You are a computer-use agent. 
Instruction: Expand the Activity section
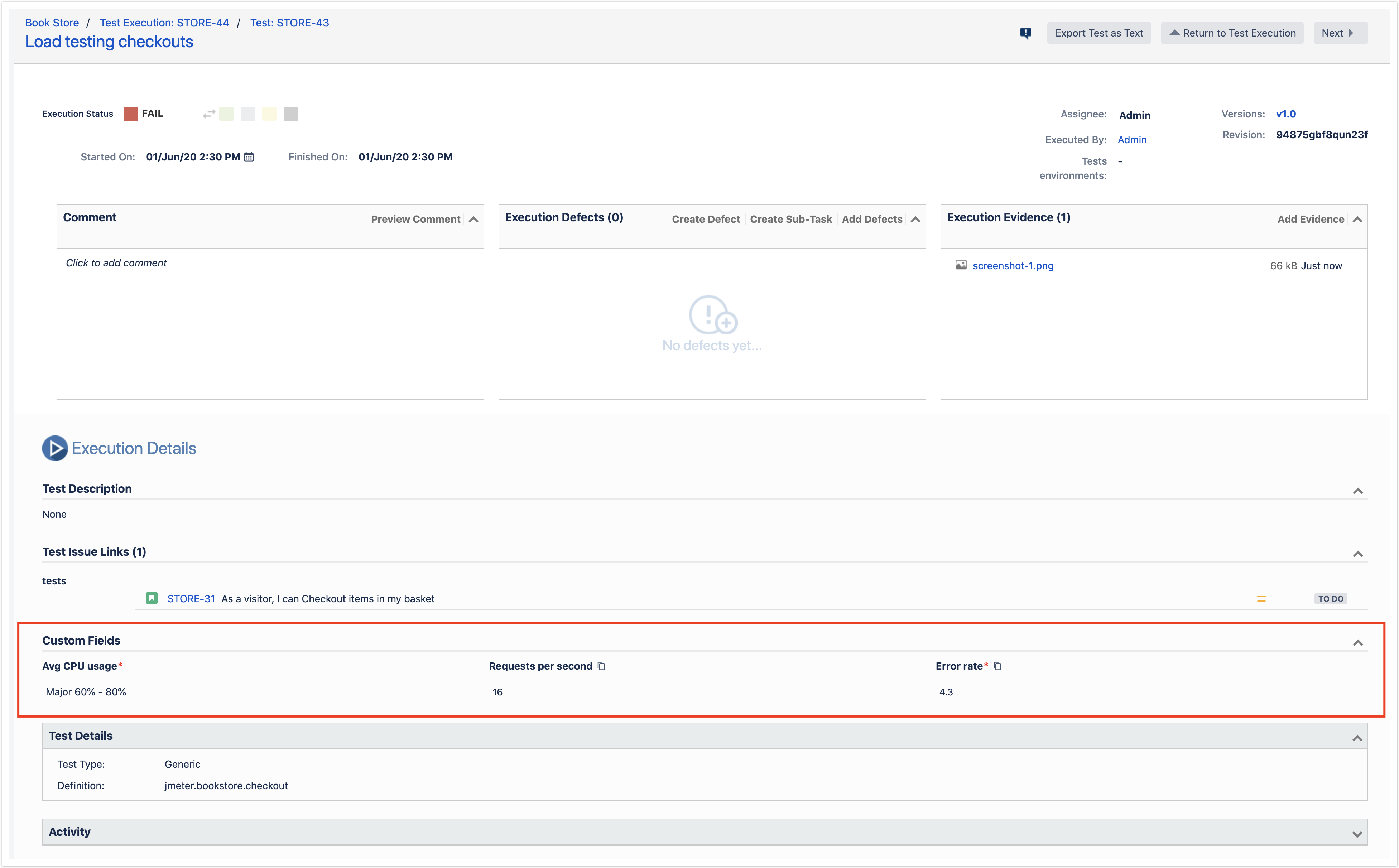[x=1356, y=834]
